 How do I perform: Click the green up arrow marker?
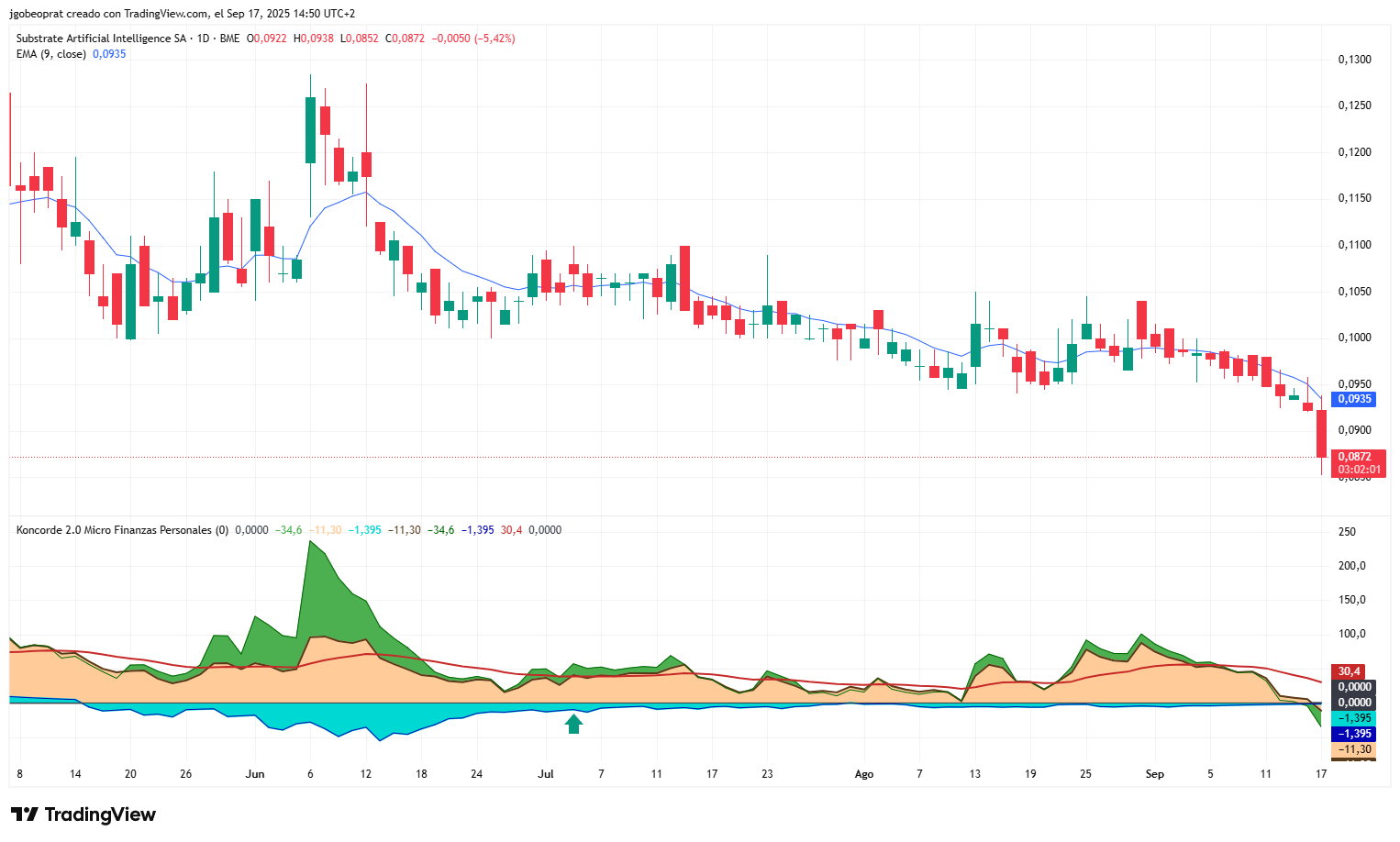[x=573, y=725]
